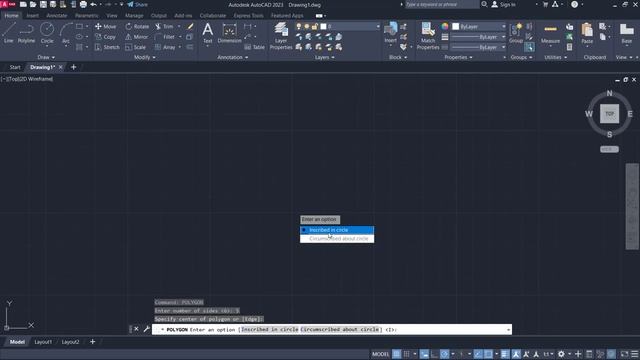The image size is (640, 360).
Task: Select the Text annotation tool
Action: tap(208, 33)
